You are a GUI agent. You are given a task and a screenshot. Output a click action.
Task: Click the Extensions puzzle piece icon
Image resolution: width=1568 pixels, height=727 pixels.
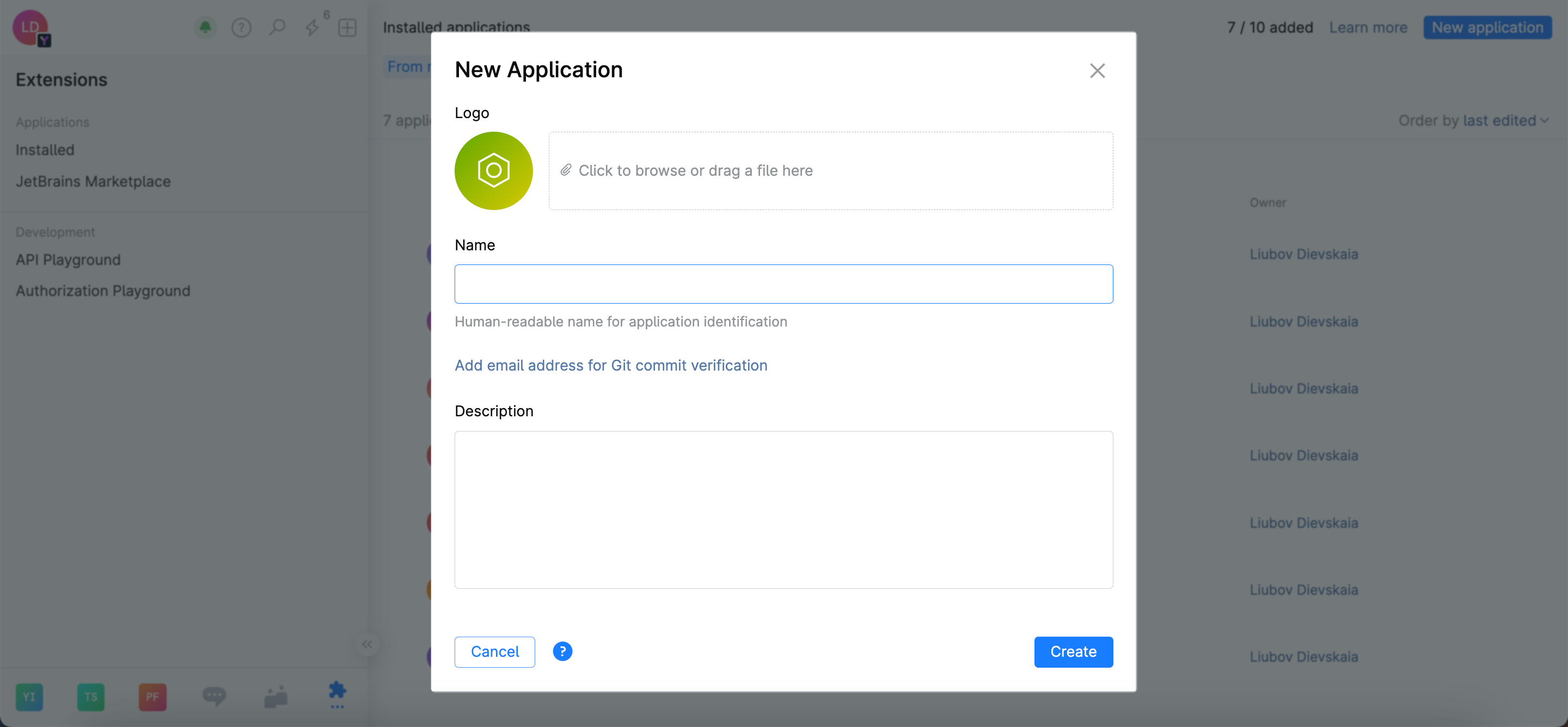337,692
